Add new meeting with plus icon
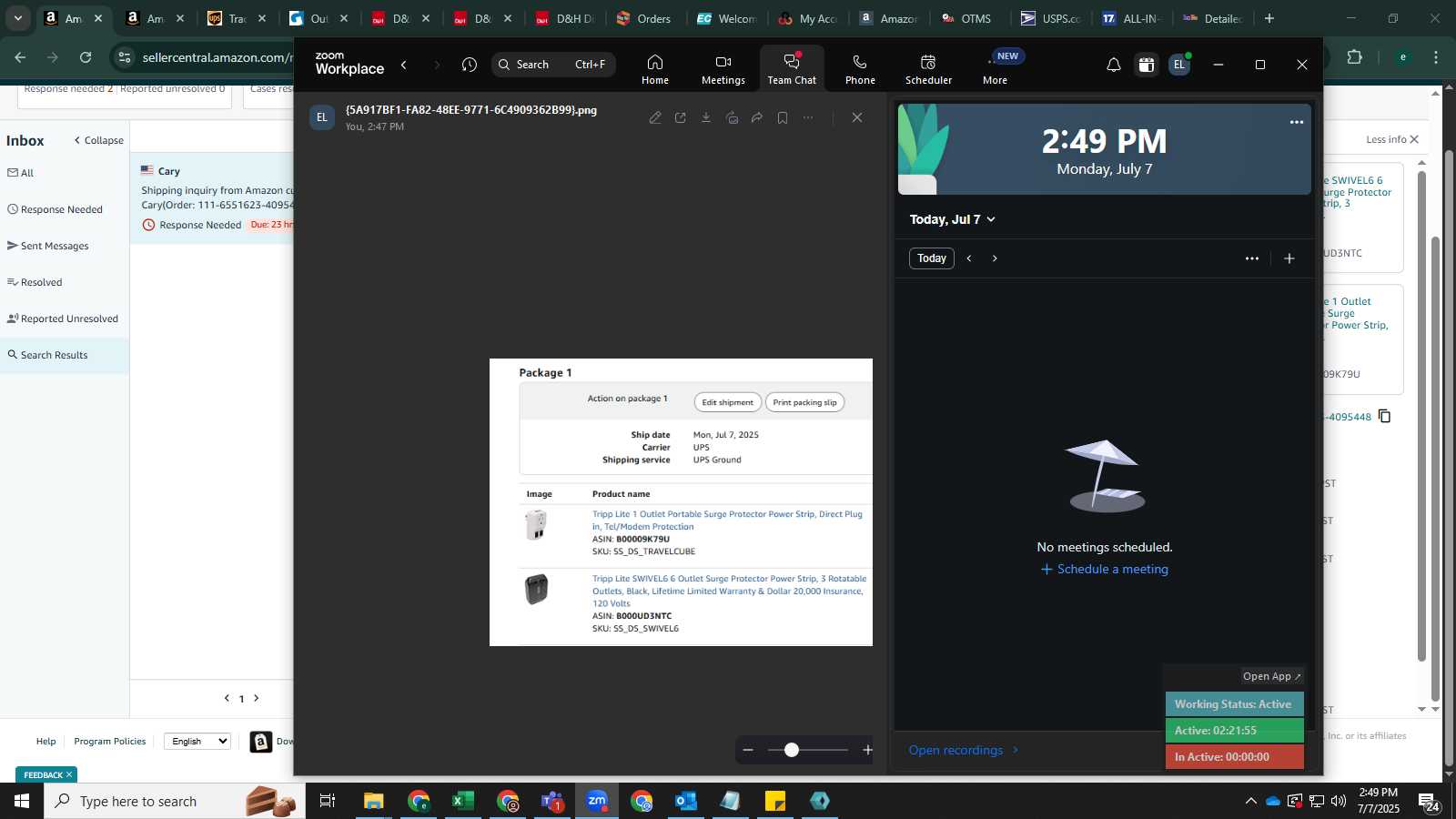The height and width of the screenshot is (819, 1456). click(1289, 258)
